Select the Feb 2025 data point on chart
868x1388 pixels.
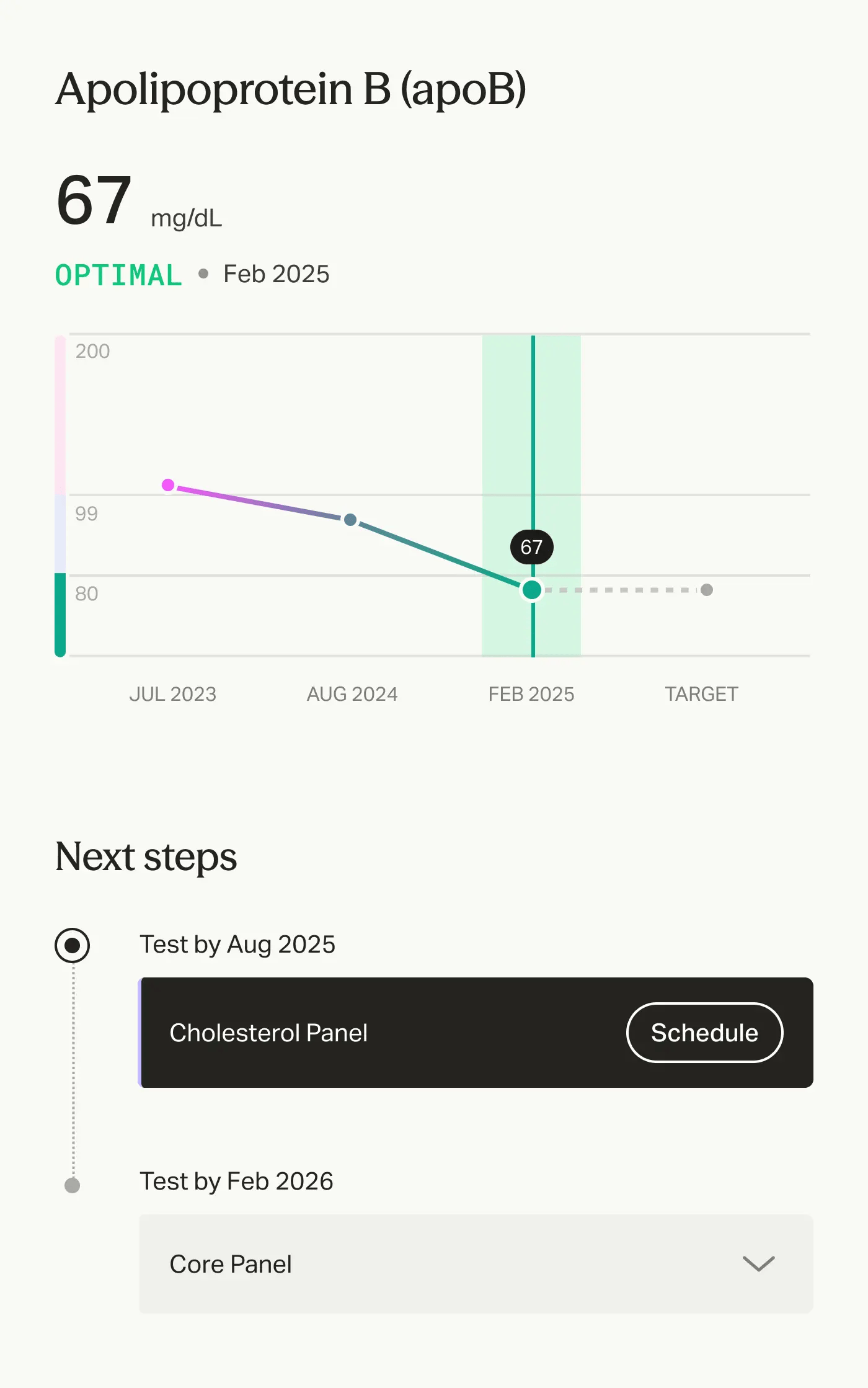(532, 590)
